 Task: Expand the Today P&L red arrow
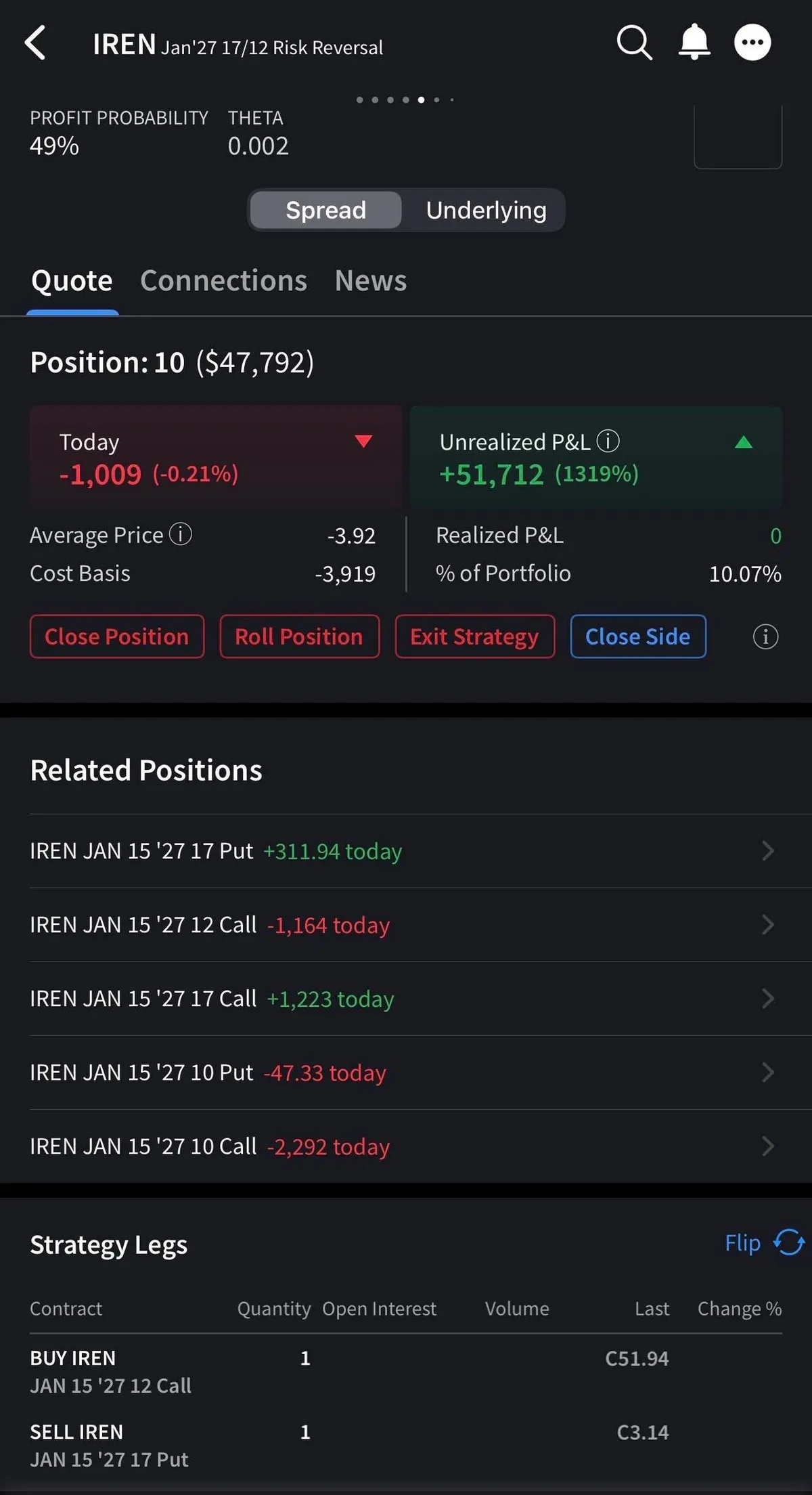coord(363,441)
